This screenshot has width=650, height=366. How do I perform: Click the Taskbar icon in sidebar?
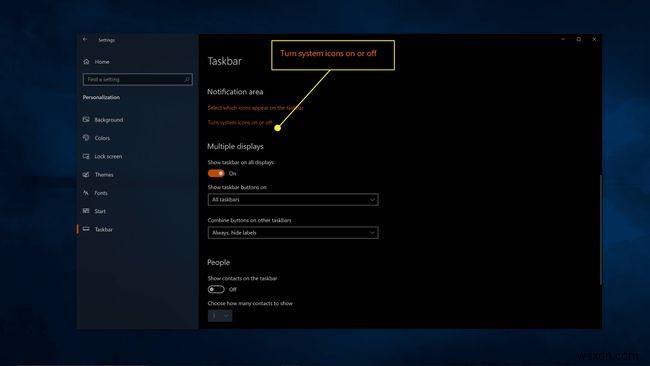pos(86,229)
